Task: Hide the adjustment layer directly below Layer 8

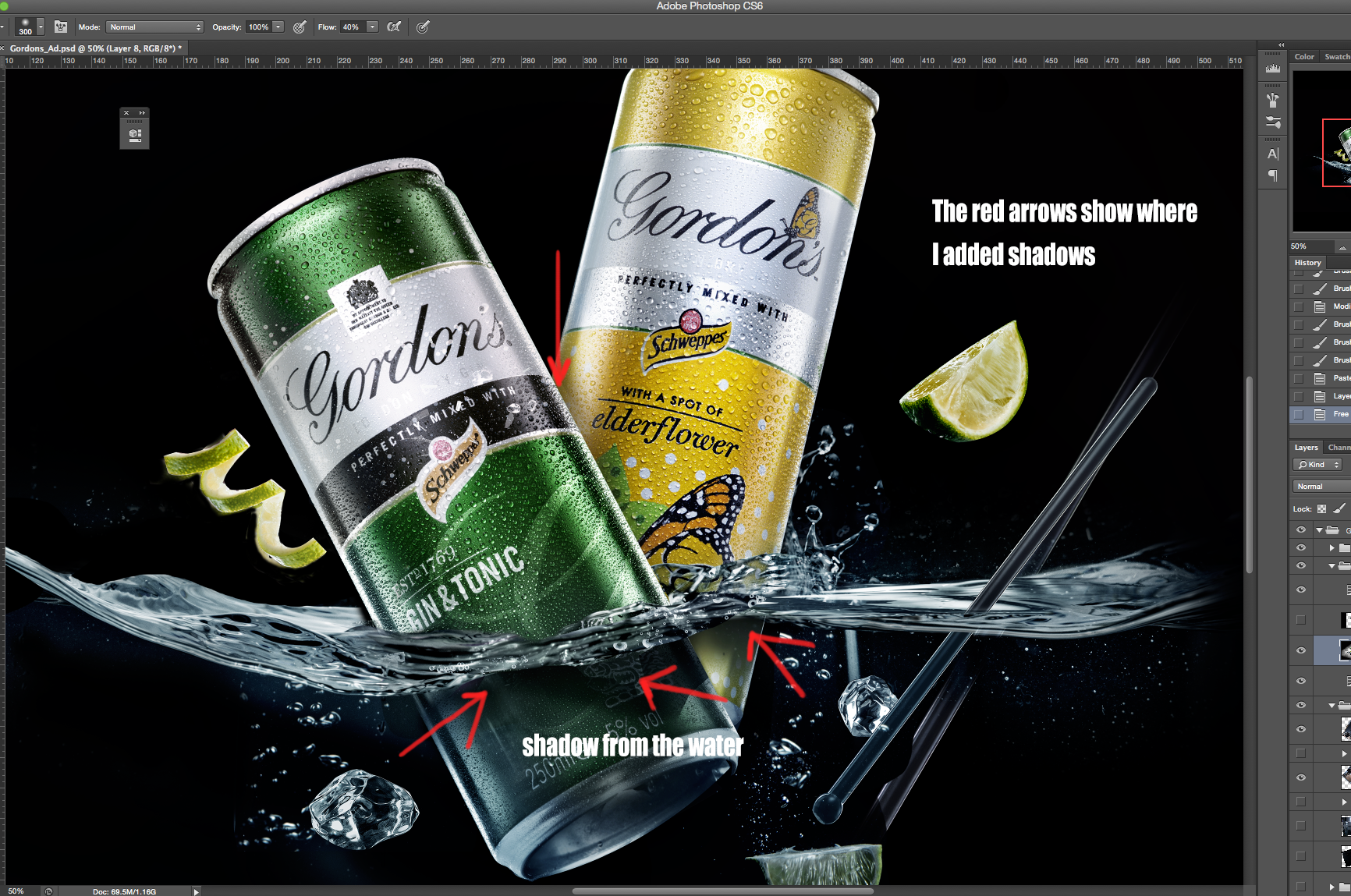Action: tap(1300, 681)
